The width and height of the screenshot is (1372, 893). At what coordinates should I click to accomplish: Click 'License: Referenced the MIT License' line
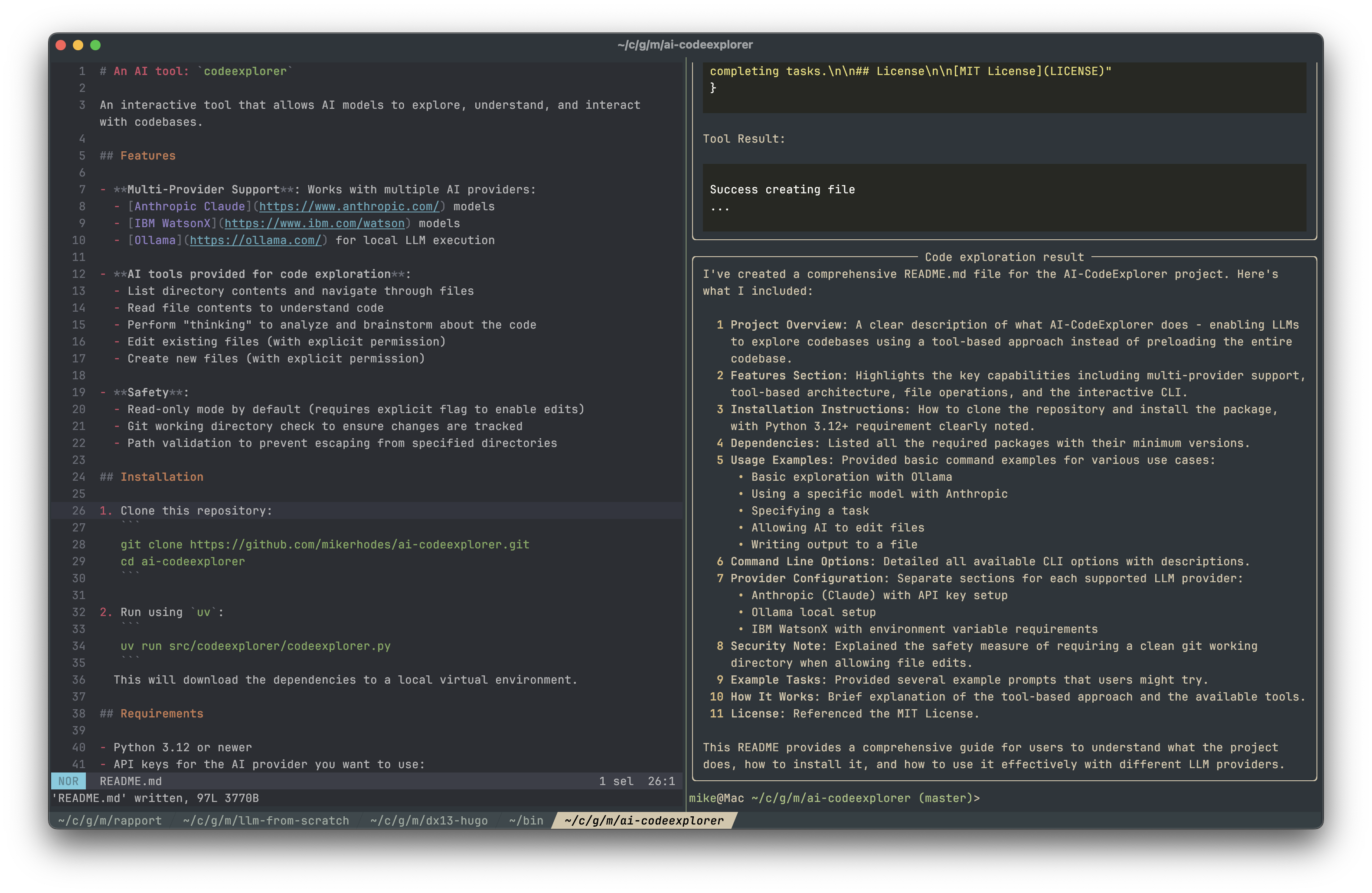[x=855, y=713]
